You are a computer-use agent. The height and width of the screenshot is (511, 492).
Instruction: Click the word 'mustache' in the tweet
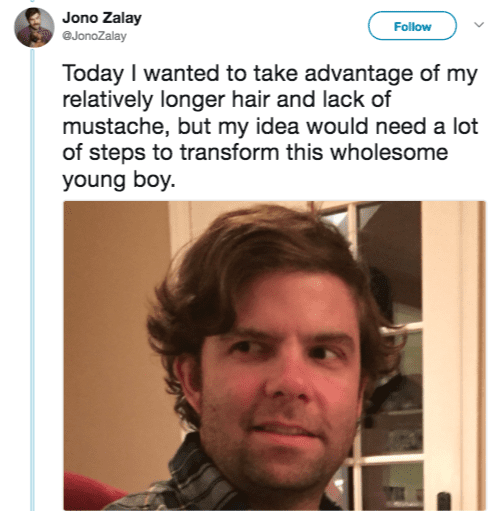coord(114,126)
